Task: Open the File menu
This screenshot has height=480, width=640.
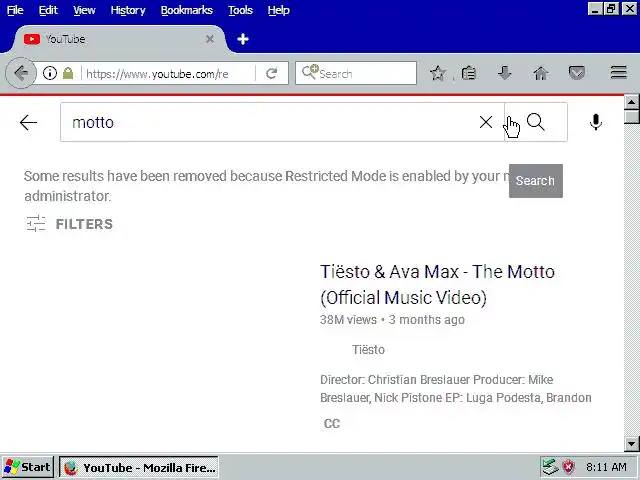Action: pyautogui.click(x=15, y=10)
